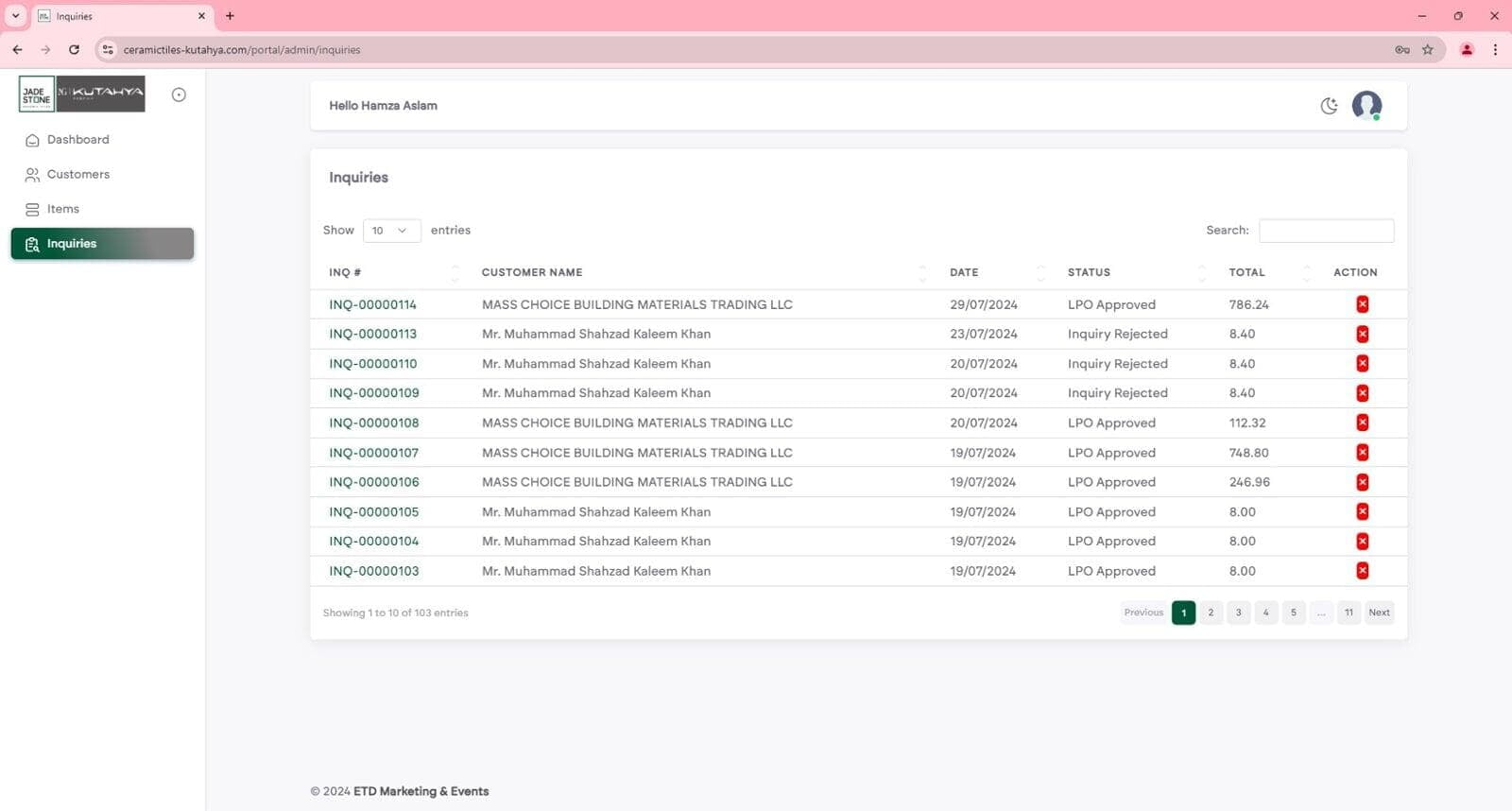Delete inquiry INQ-00000114 with red icon
1512x811 pixels.
[x=1362, y=304]
